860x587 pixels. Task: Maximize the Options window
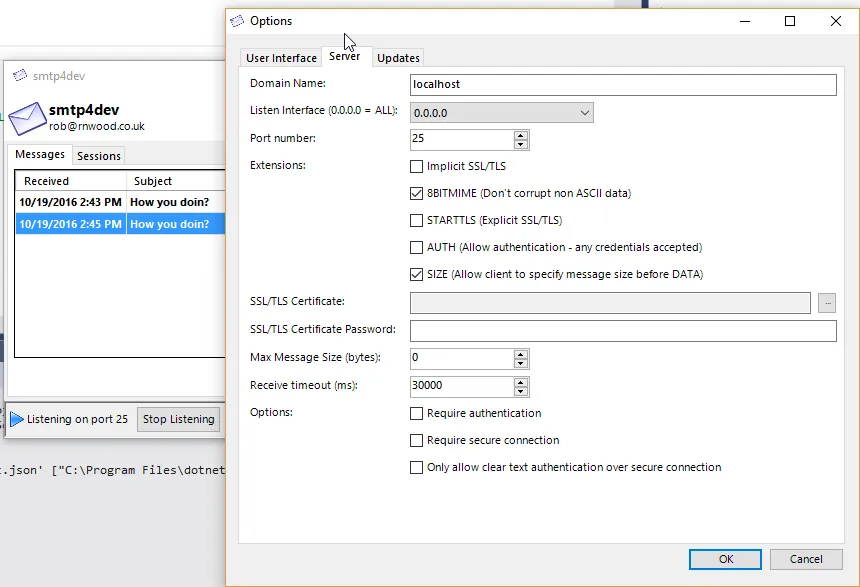pyautogui.click(x=790, y=21)
